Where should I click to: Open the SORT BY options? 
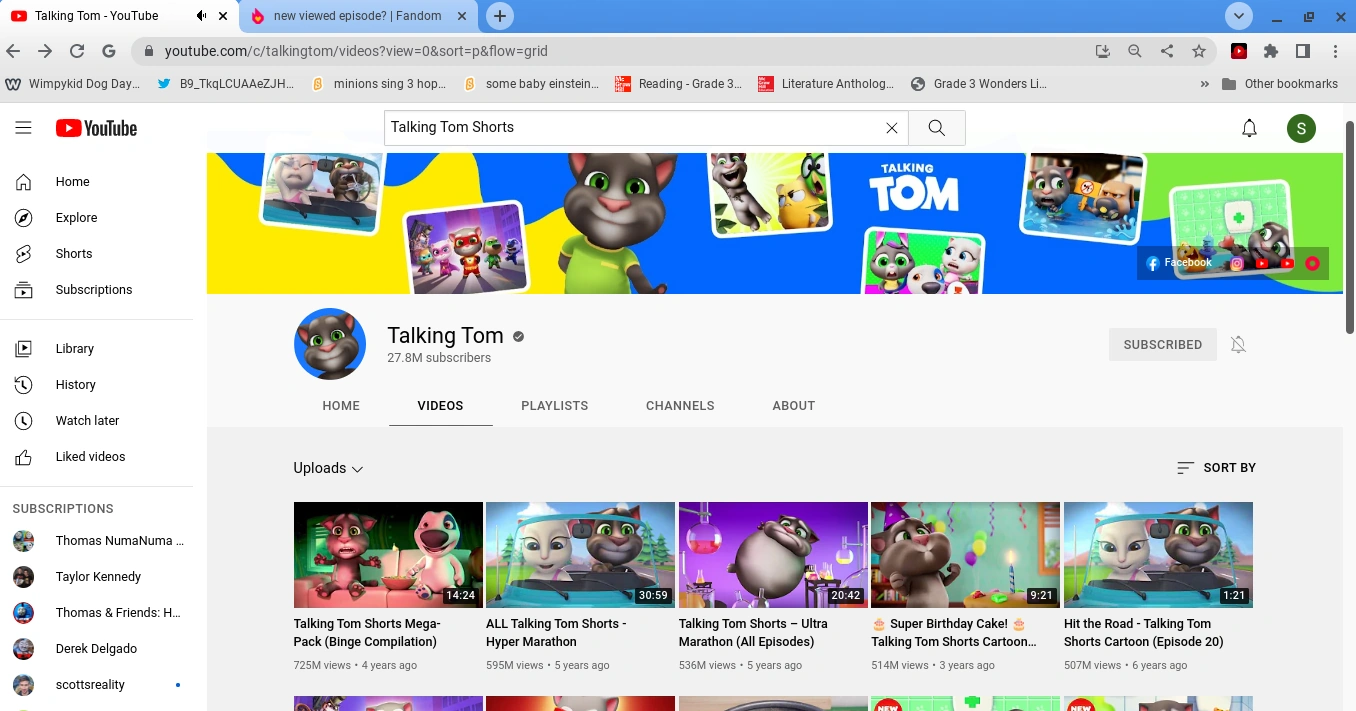pyautogui.click(x=1216, y=467)
